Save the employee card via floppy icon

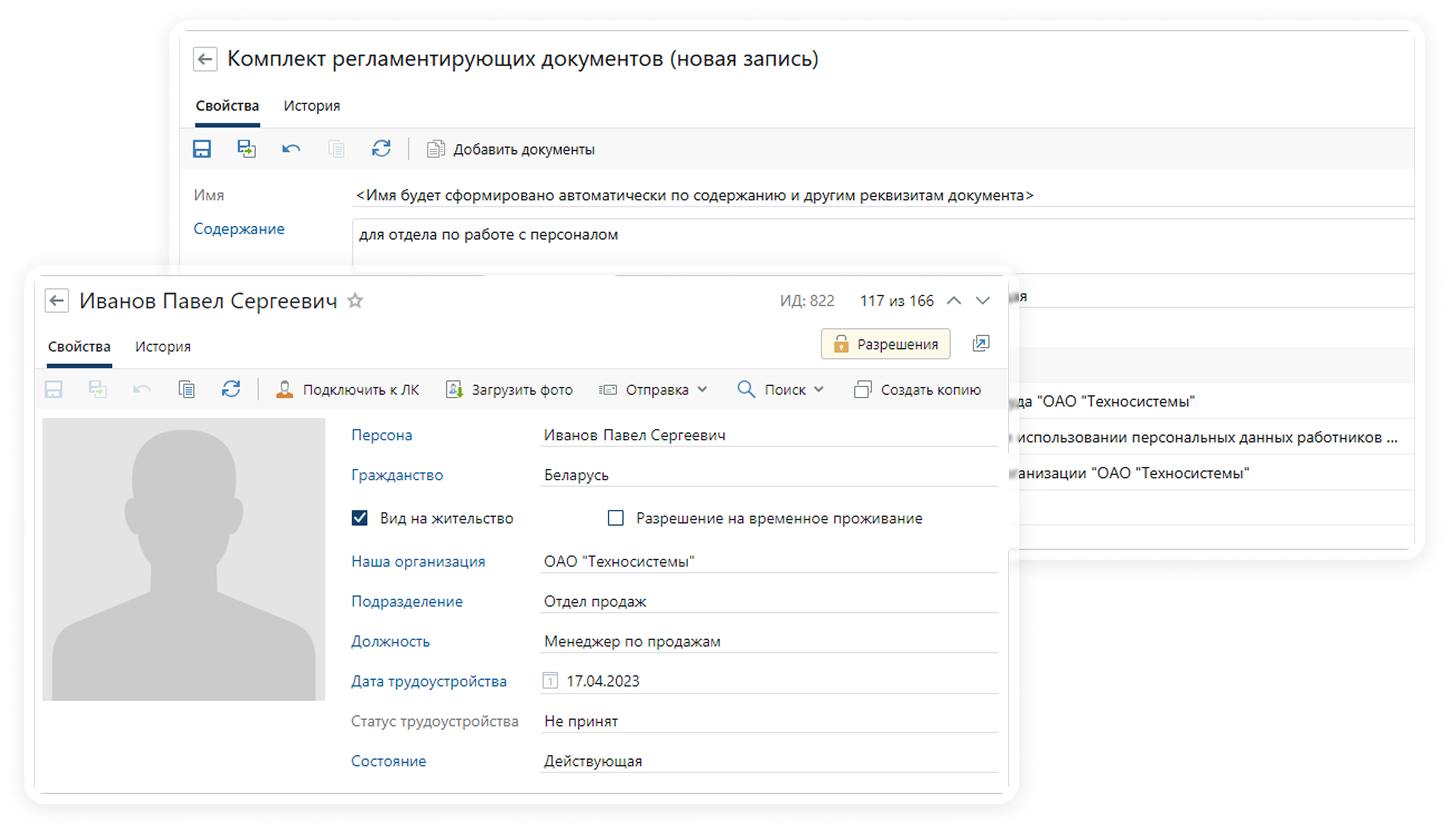pos(55,390)
